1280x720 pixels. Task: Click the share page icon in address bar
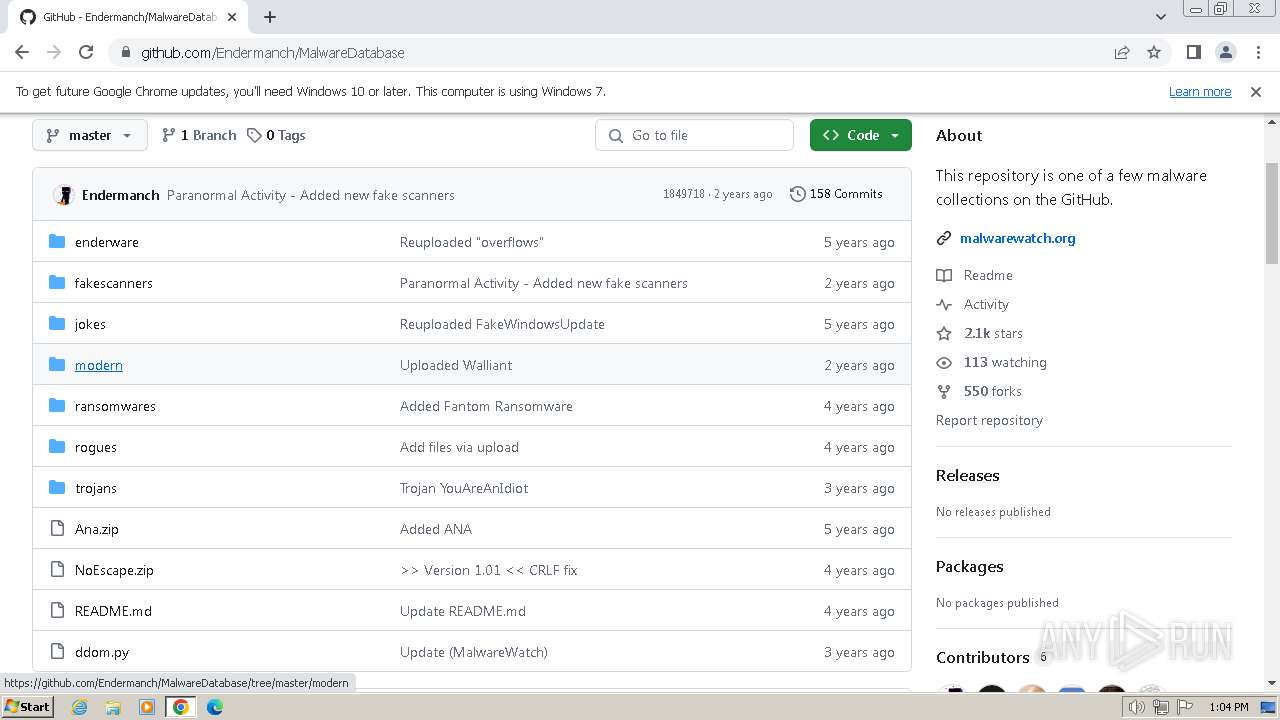pyautogui.click(x=1122, y=53)
